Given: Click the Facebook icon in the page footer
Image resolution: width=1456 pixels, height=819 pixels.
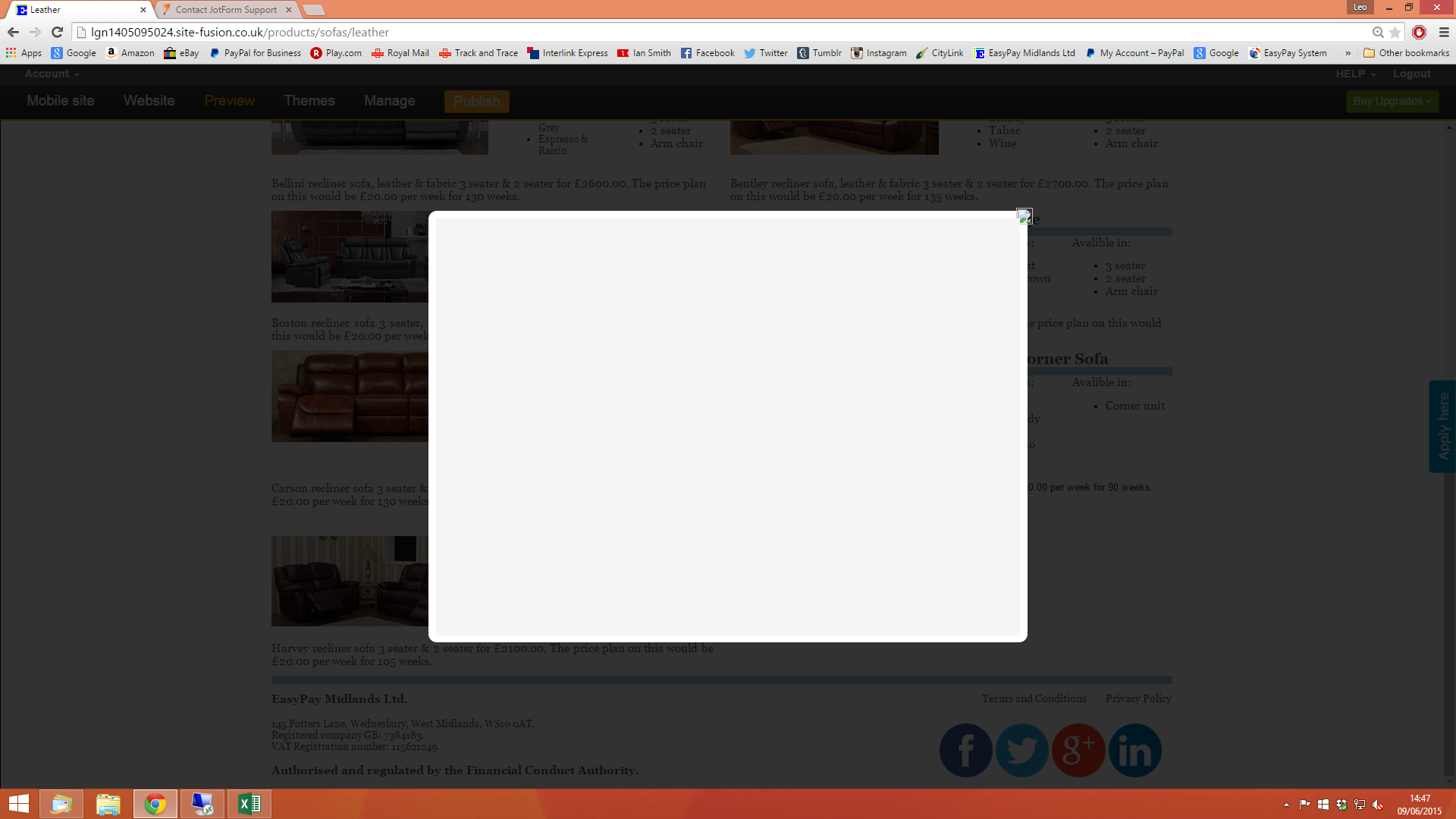Looking at the screenshot, I should [965, 750].
